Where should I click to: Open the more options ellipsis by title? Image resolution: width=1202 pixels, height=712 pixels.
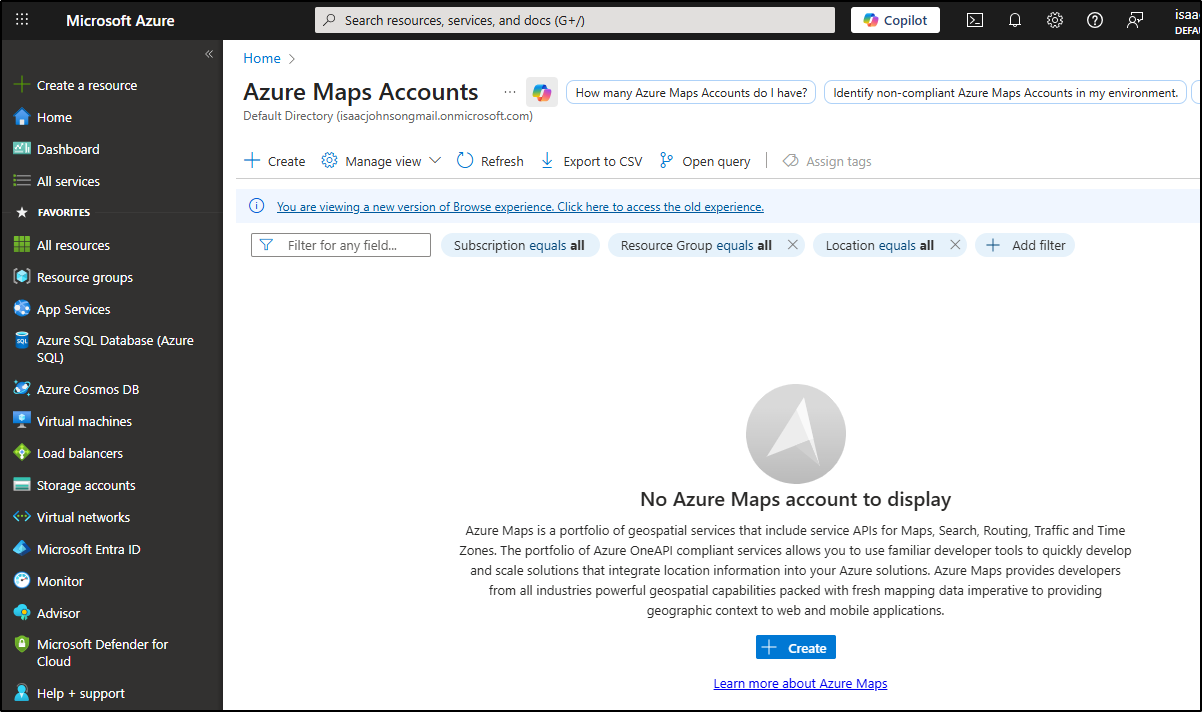pyautogui.click(x=510, y=92)
